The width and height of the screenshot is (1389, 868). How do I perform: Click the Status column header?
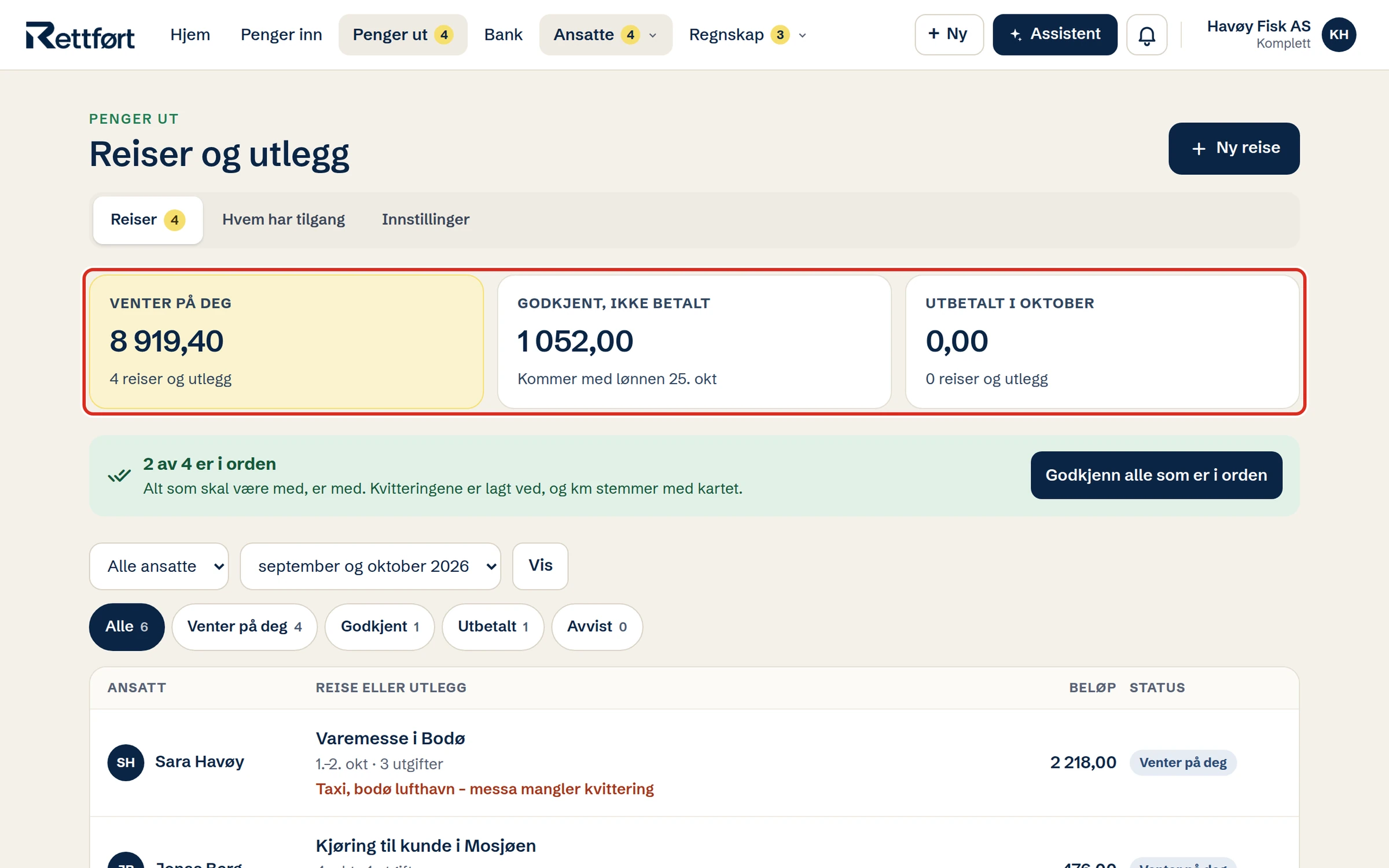(x=1157, y=687)
